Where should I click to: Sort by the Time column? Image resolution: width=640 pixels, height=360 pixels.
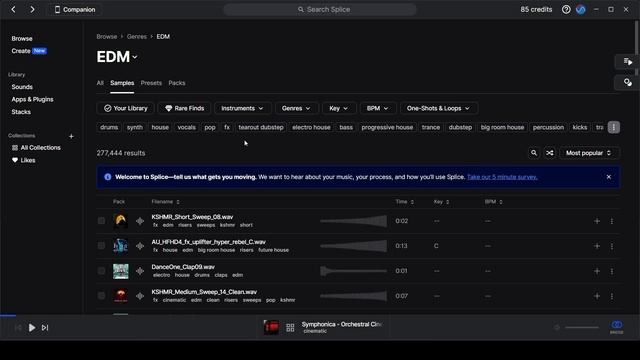click(x=404, y=202)
